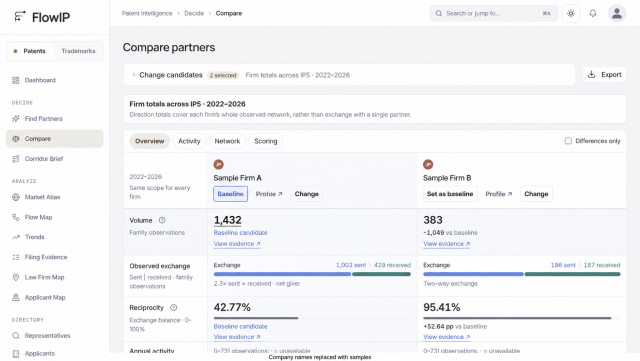
Task: Click the Volume info help icon
Action: pos(162,220)
